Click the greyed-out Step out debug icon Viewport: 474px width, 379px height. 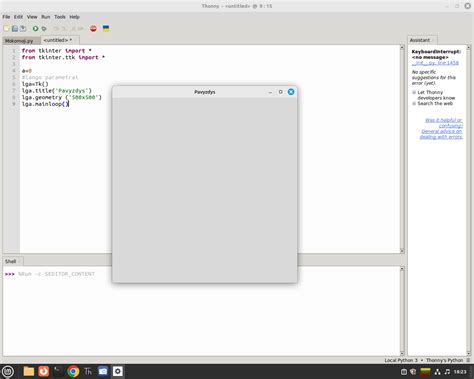coord(72,29)
